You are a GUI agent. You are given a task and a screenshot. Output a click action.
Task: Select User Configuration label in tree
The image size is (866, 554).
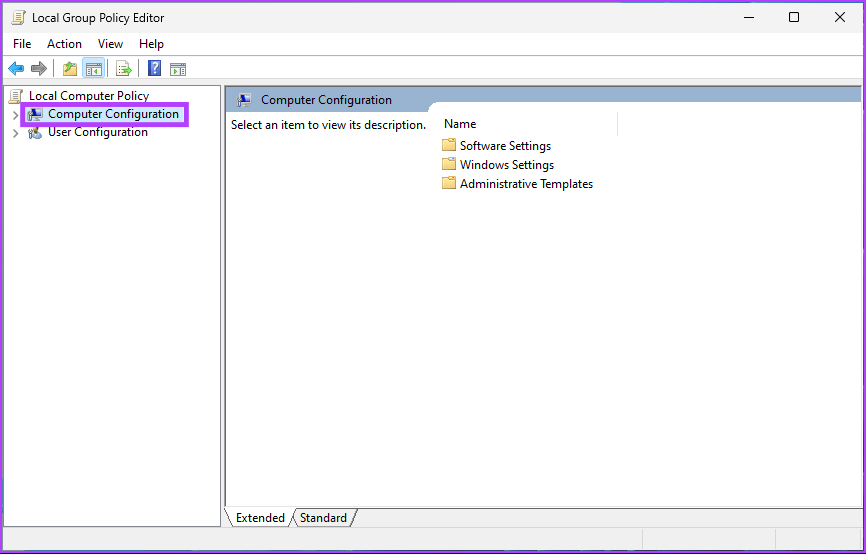[x=98, y=132]
